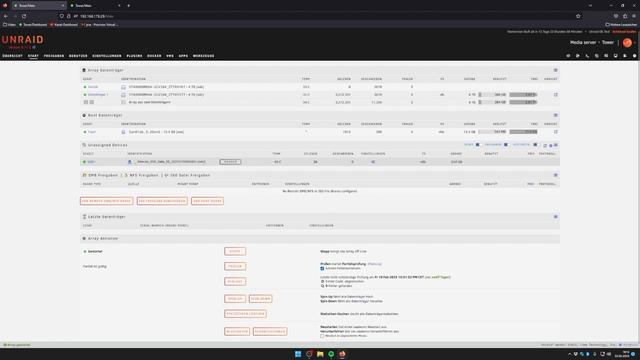The height and width of the screenshot is (360, 640).
Task: Click the Mount button for Dev 1
Action: coord(230,162)
